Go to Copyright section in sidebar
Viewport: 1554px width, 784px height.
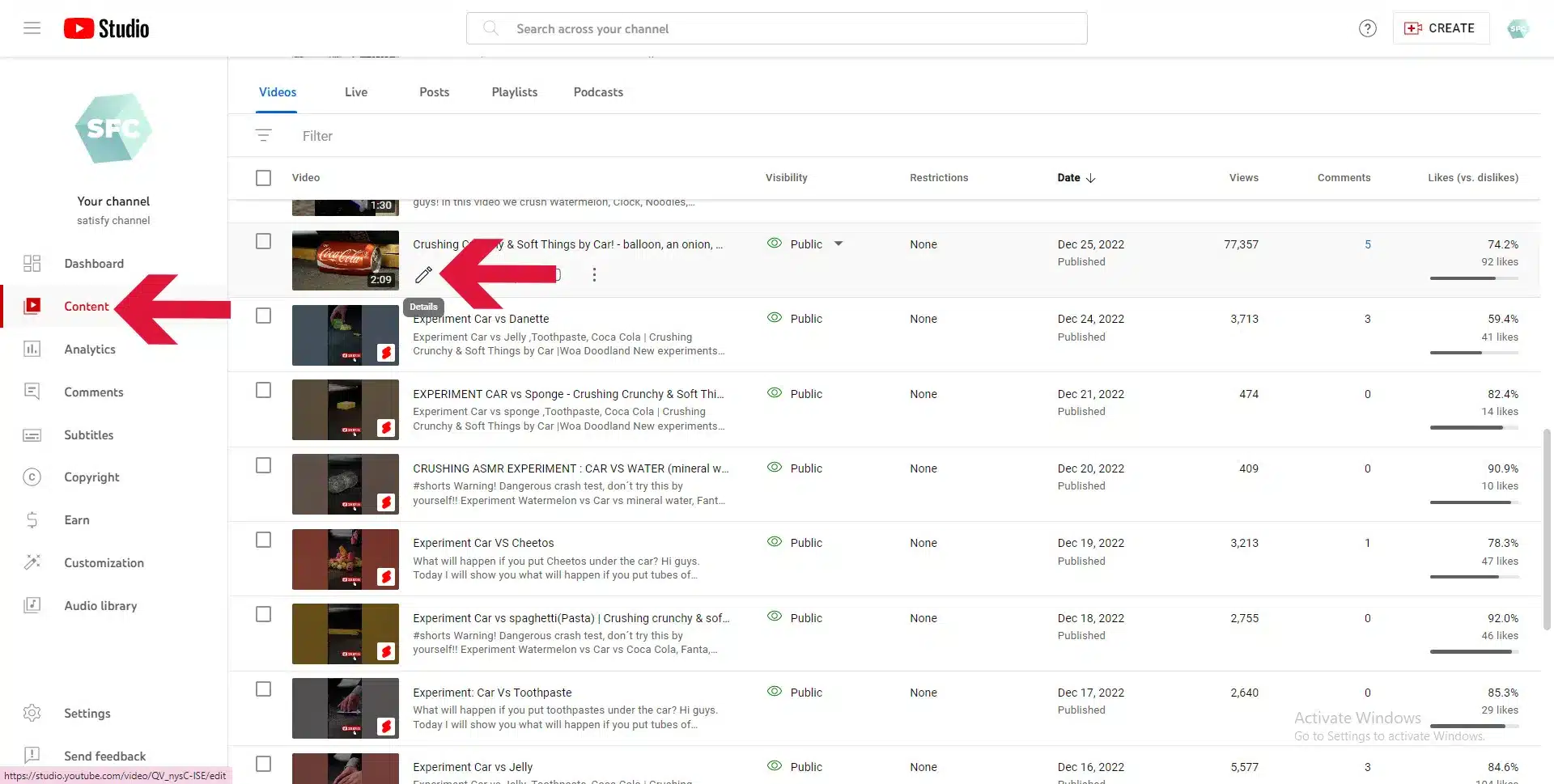coord(91,477)
